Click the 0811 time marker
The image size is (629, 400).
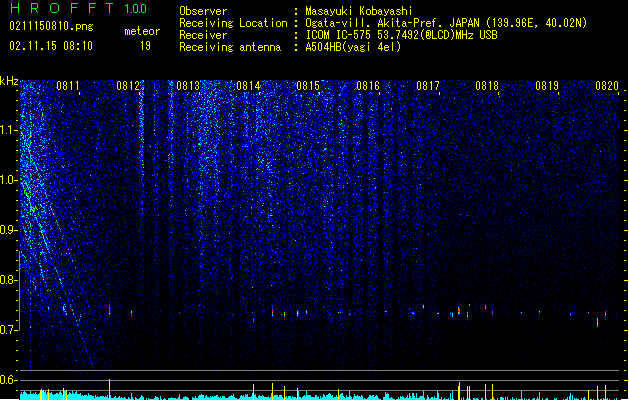pyautogui.click(x=68, y=86)
